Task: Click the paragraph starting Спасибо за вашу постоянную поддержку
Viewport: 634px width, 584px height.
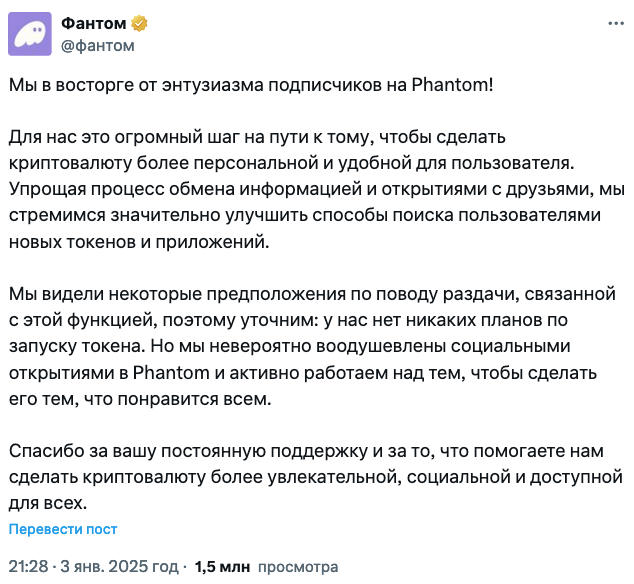Action: tap(316, 477)
